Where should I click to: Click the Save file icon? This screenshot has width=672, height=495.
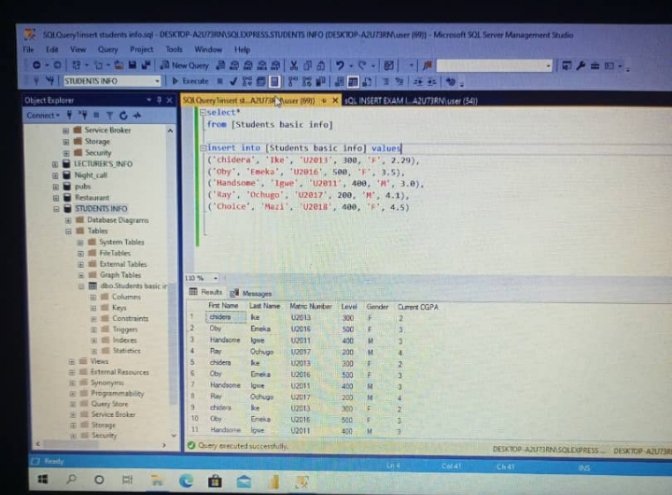133,65
